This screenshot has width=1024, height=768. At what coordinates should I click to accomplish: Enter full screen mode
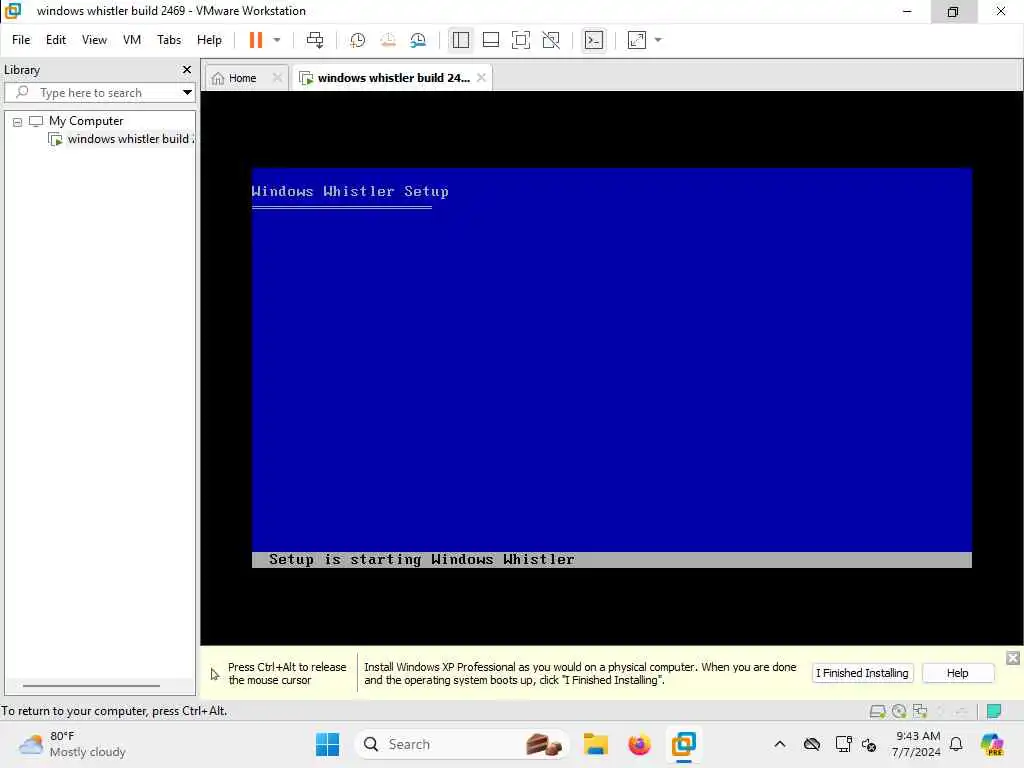click(x=520, y=40)
